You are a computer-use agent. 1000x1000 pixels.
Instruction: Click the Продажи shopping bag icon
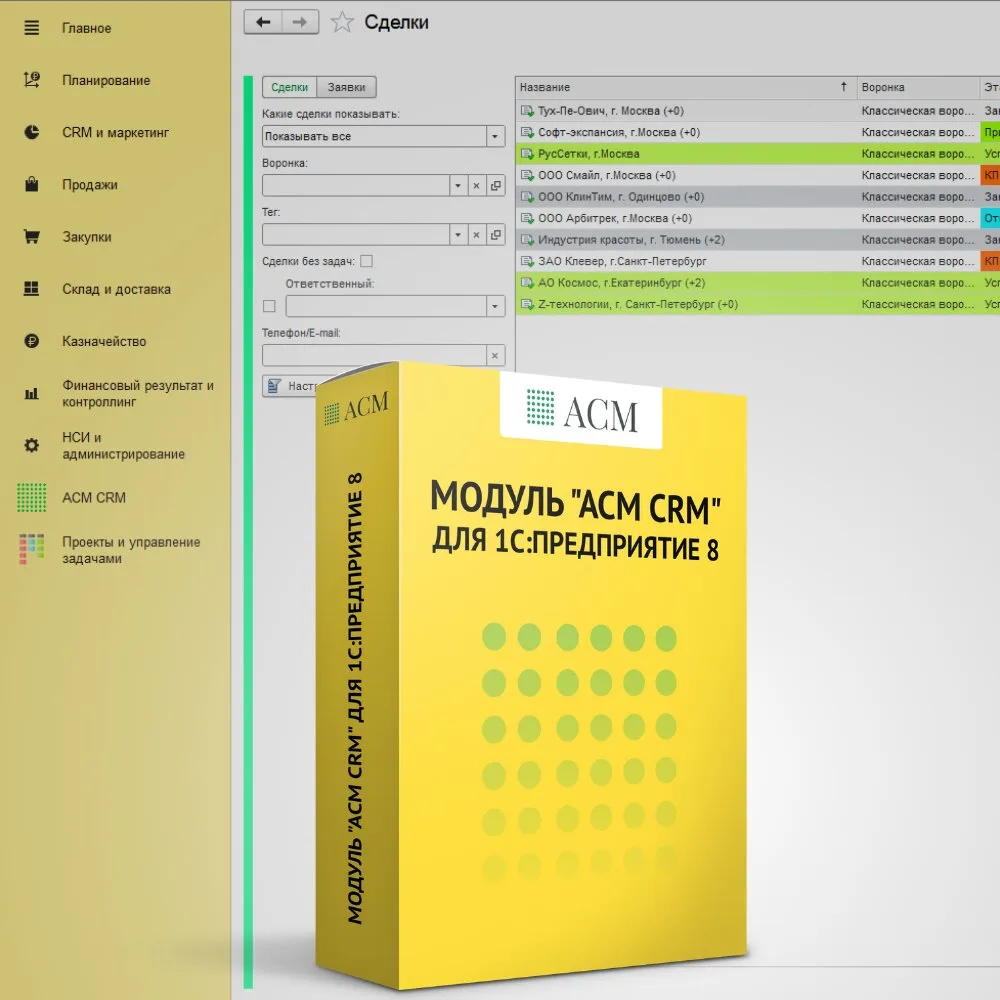tap(31, 184)
